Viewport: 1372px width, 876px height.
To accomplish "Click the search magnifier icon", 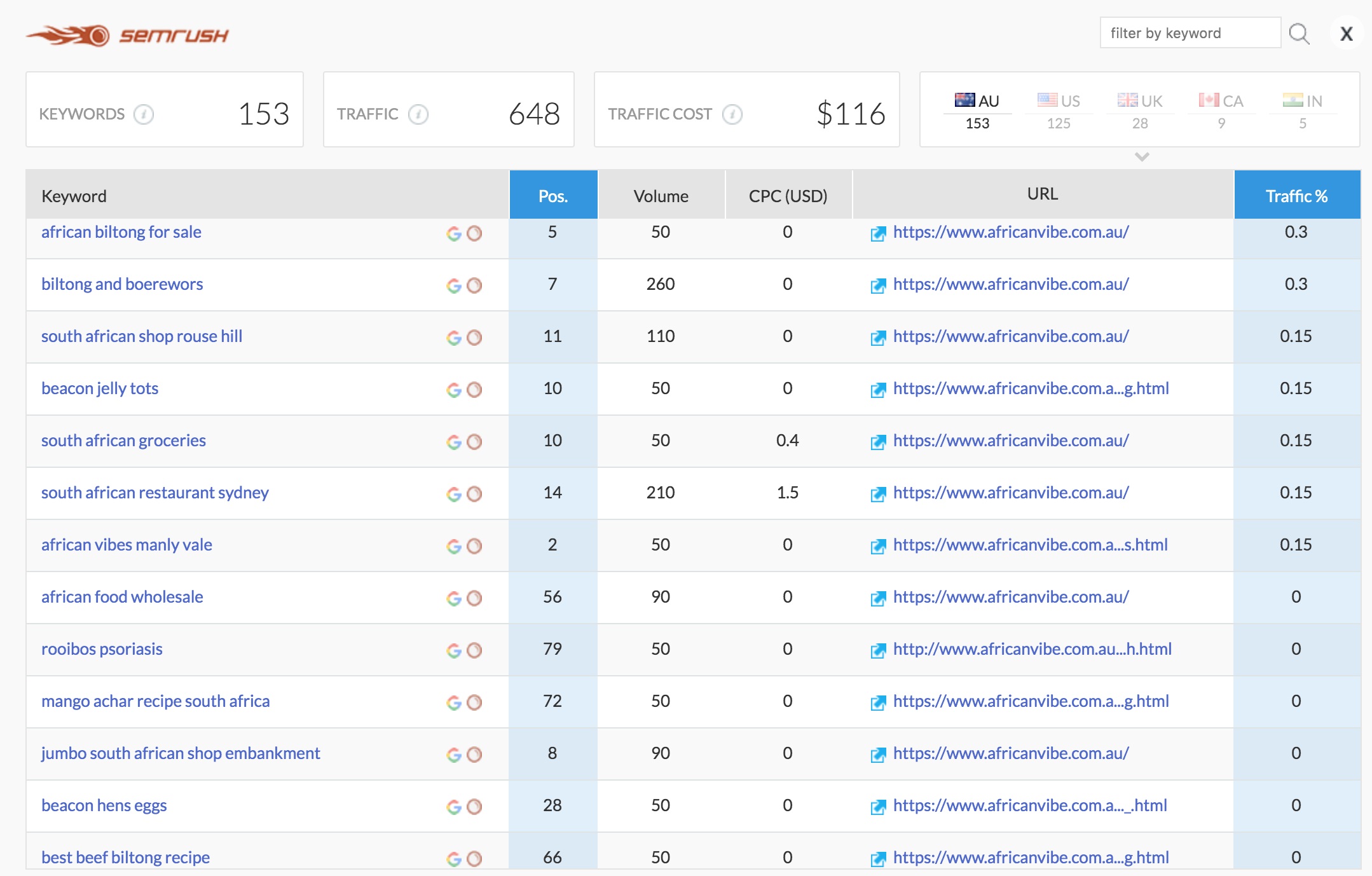I will click(1299, 34).
